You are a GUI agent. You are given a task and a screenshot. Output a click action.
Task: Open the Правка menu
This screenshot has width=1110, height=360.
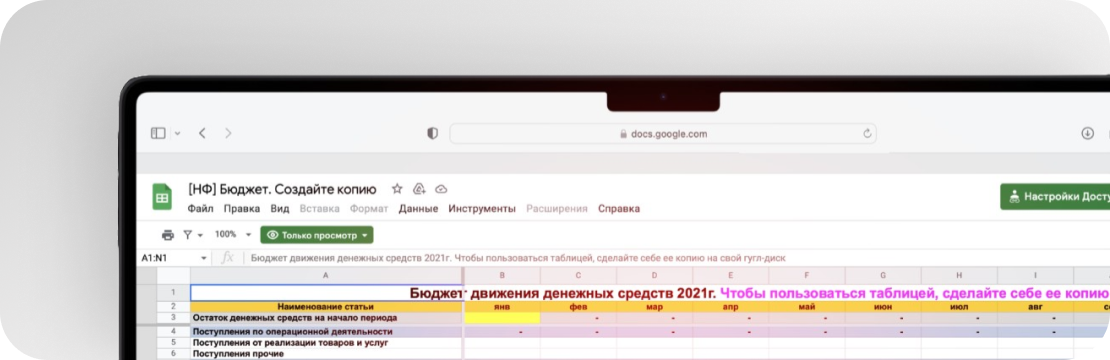click(x=241, y=209)
